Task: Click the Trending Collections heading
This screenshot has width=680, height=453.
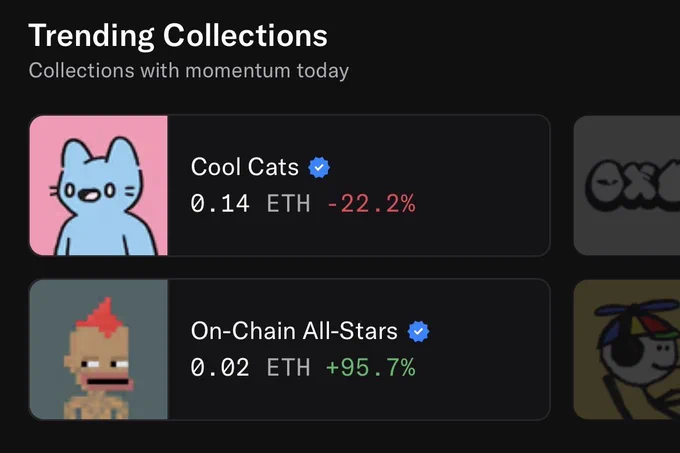Action: (178, 35)
